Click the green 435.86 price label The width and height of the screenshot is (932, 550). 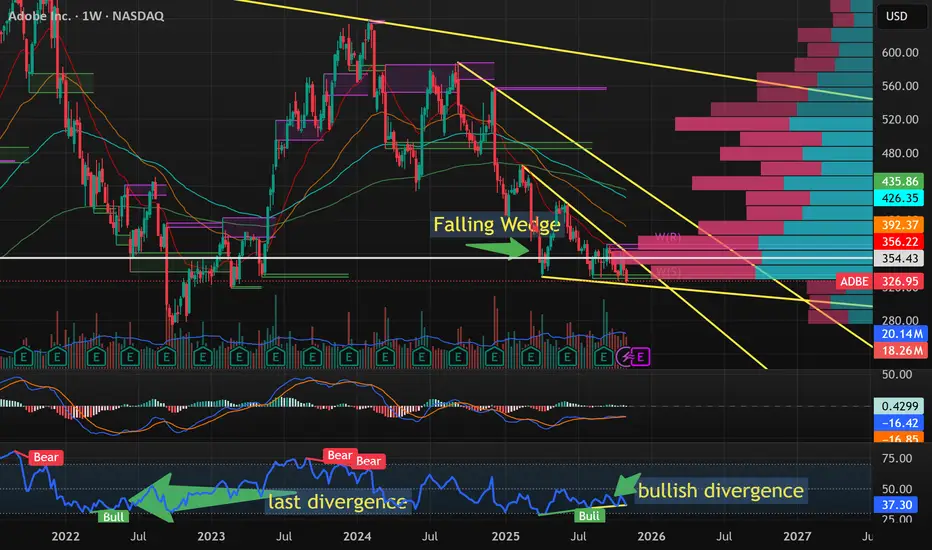pyautogui.click(x=899, y=181)
